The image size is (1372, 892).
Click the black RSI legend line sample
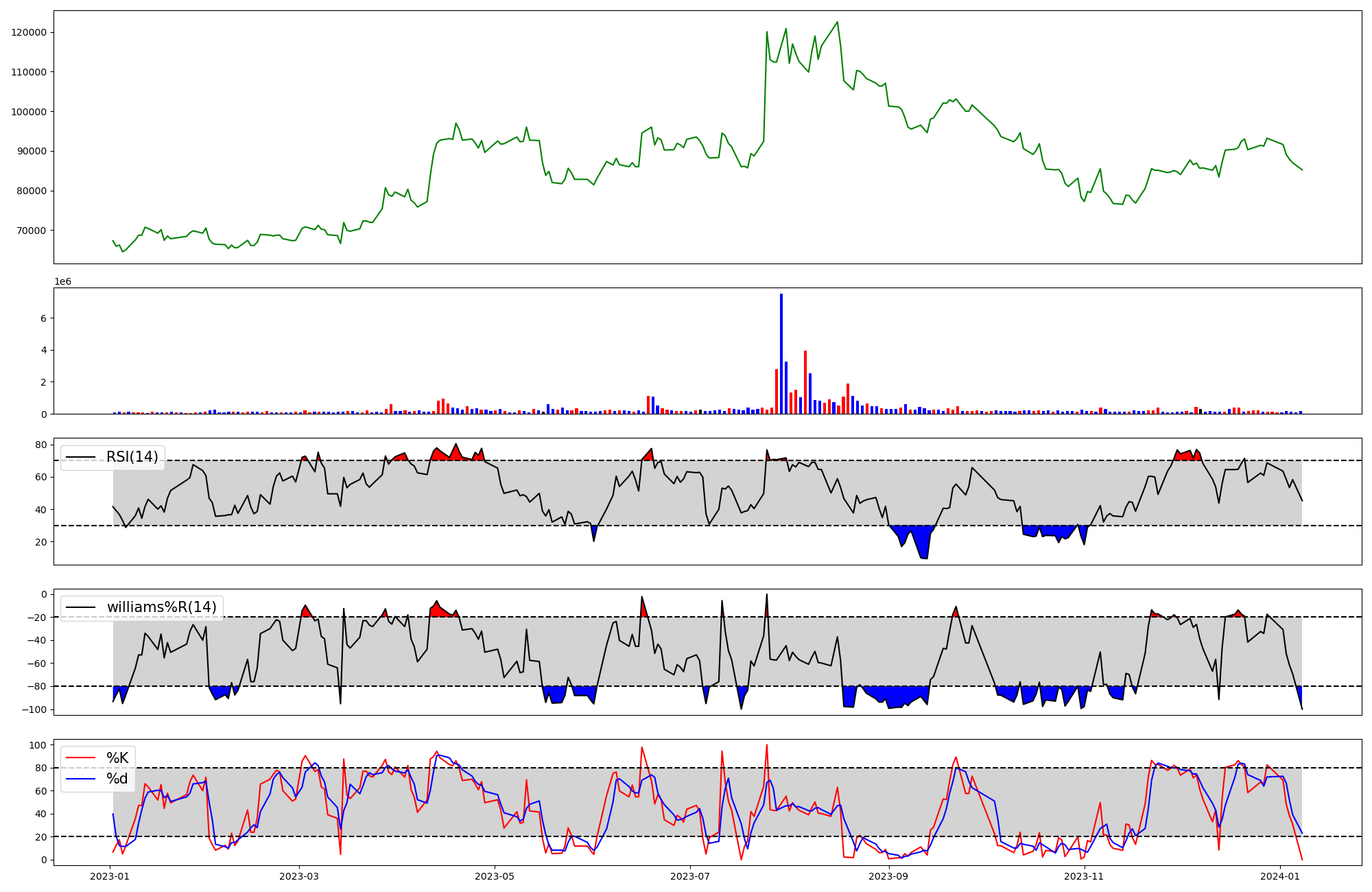point(80,457)
